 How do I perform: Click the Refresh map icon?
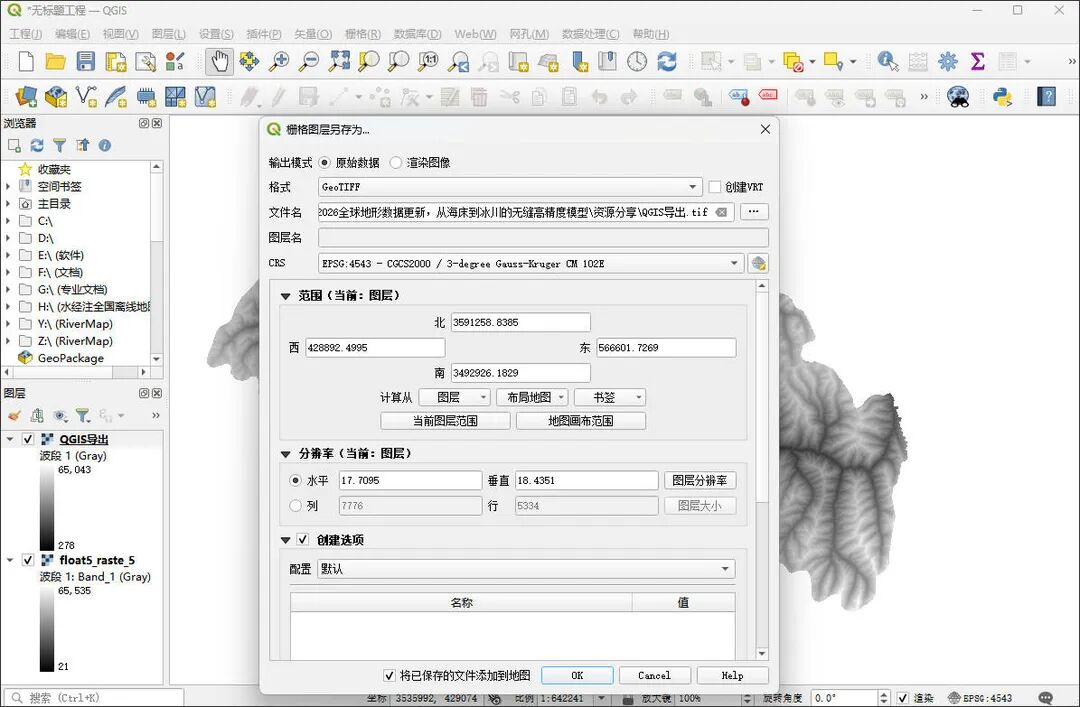[667, 61]
